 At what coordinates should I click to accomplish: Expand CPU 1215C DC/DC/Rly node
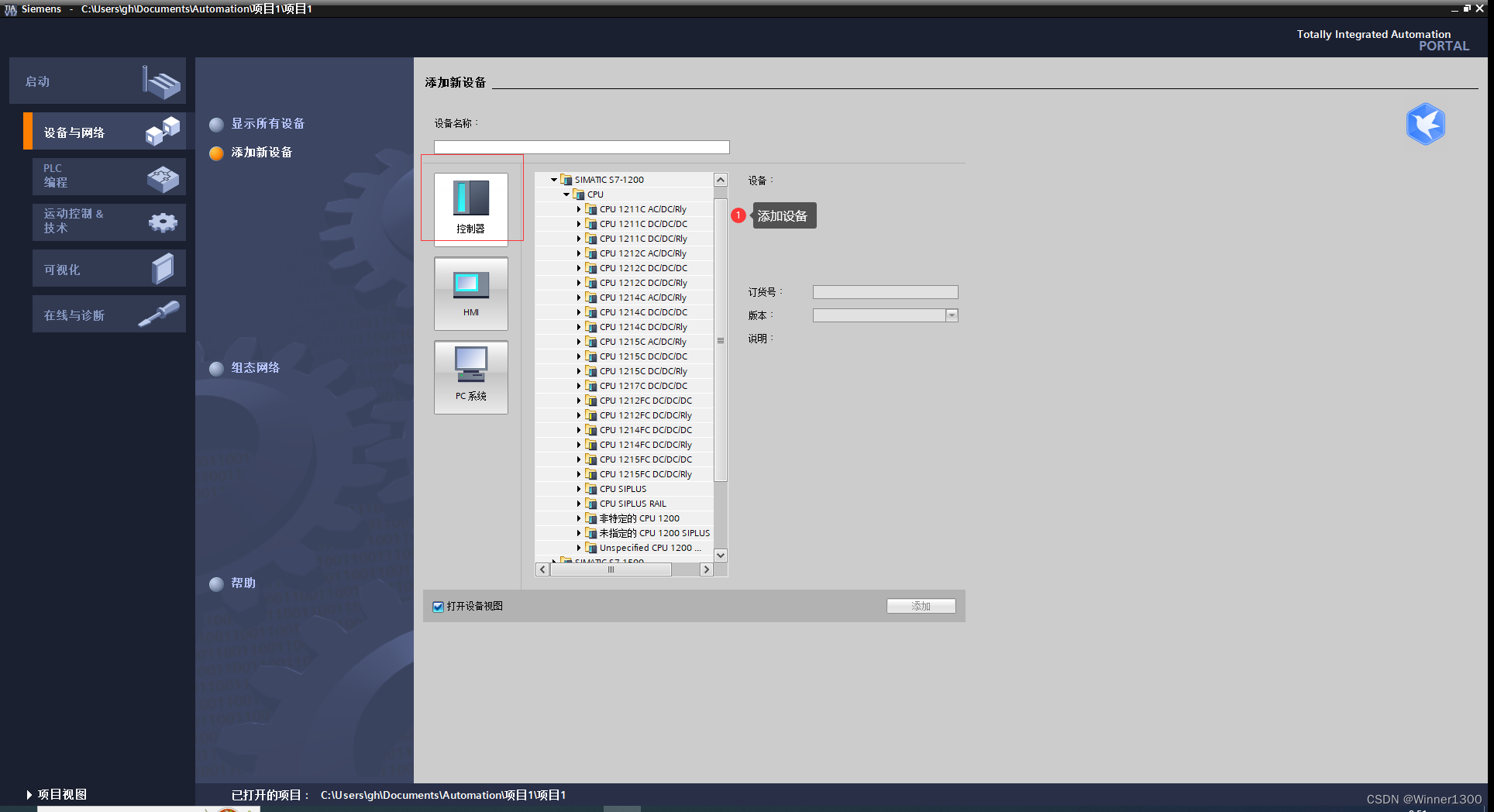[579, 371]
